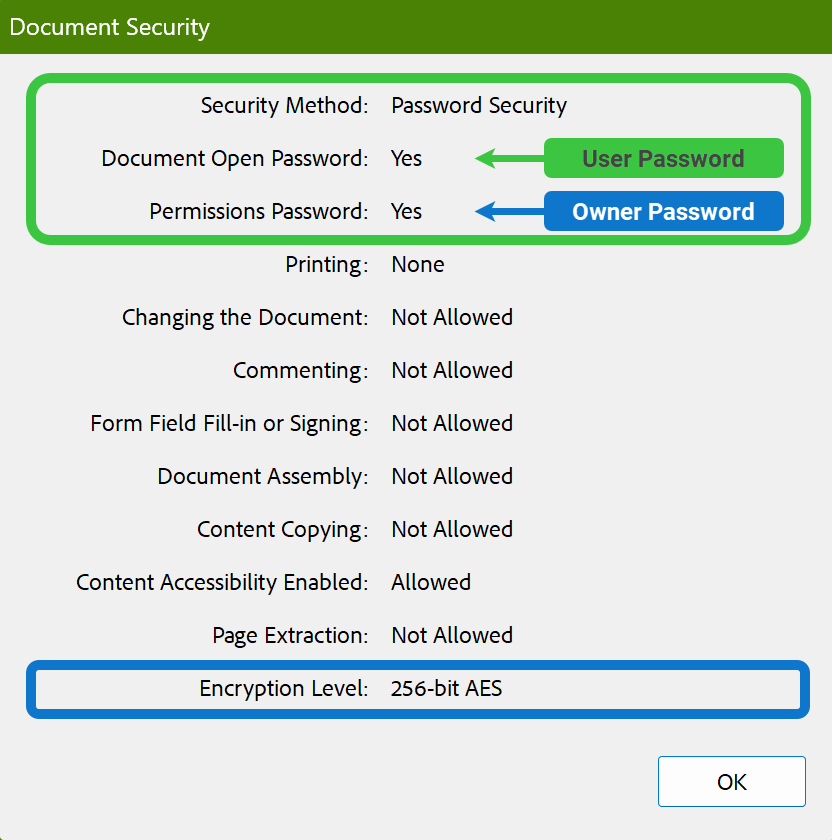The width and height of the screenshot is (832, 840).
Task: Click the Content Accessibility Enabled label
Action: point(223,582)
